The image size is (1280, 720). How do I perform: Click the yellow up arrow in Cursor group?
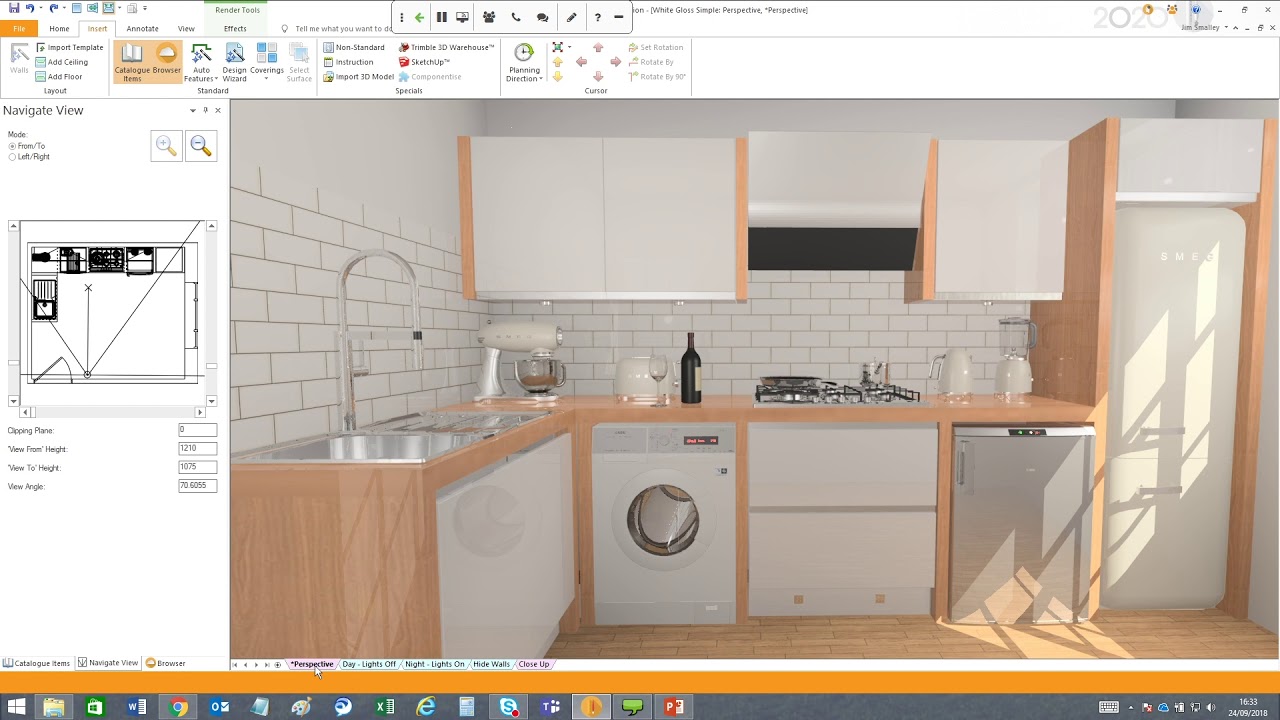pyautogui.click(x=558, y=62)
